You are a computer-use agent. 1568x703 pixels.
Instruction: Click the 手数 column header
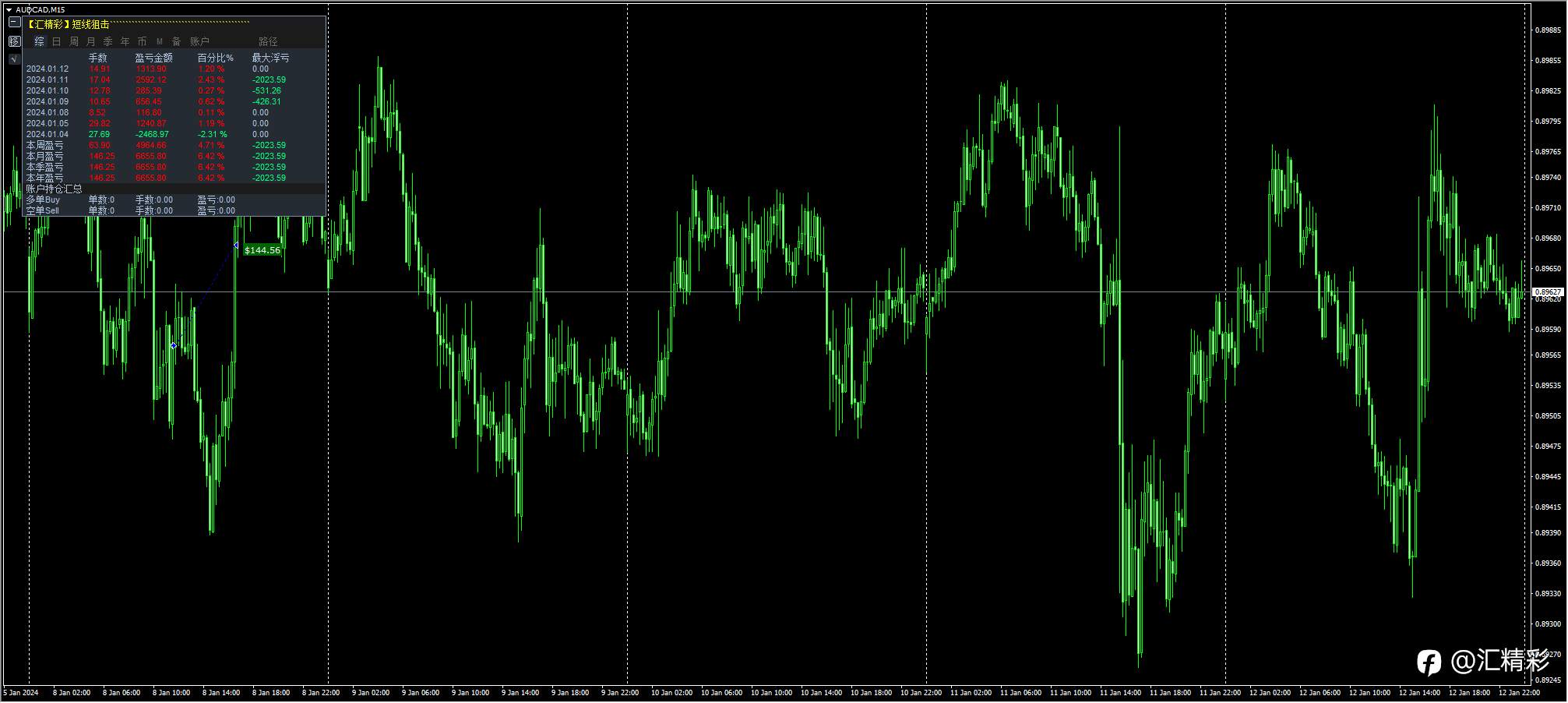tap(98, 58)
